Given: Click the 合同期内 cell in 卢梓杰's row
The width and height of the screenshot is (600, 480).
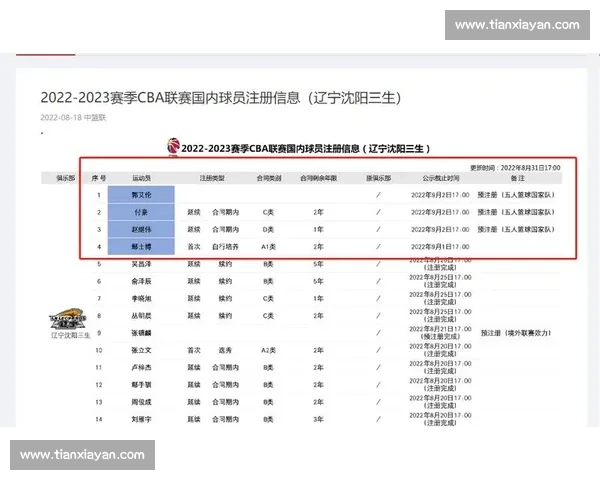Looking at the screenshot, I should tap(225, 367).
